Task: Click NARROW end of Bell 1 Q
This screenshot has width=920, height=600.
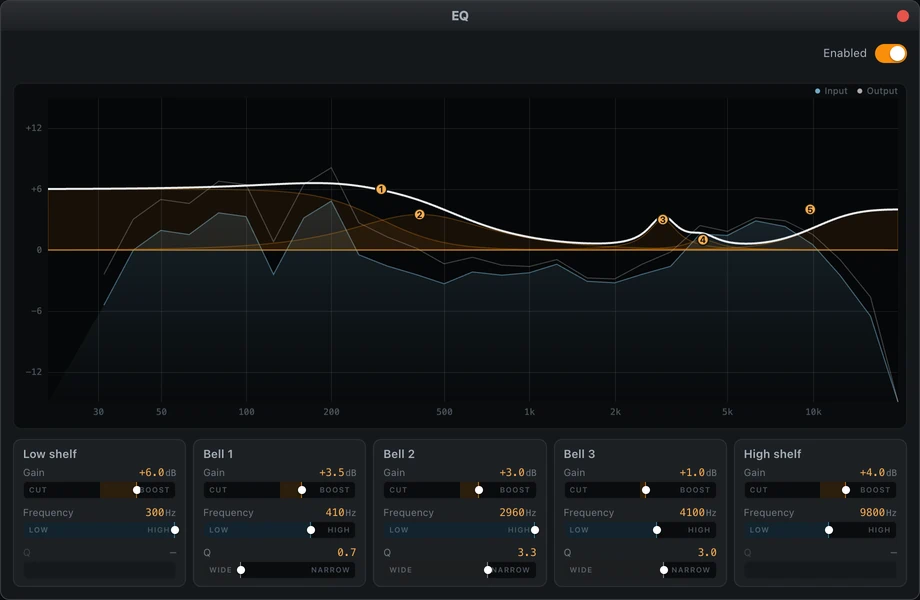Action: tap(330, 570)
